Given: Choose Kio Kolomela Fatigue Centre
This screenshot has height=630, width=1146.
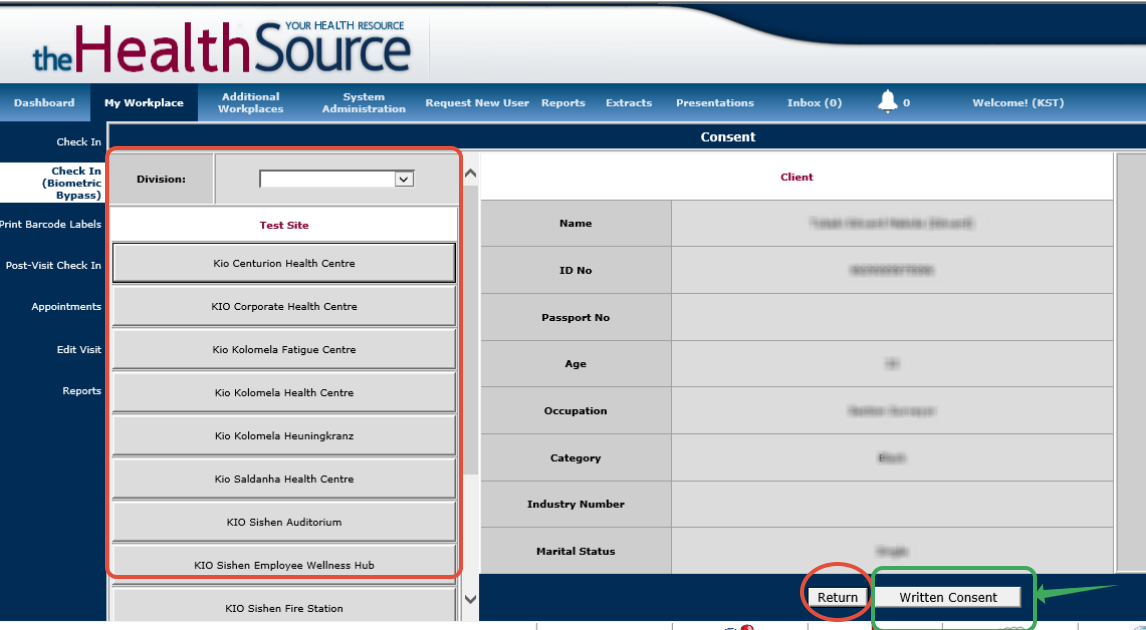Looking at the screenshot, I should 284,349.
